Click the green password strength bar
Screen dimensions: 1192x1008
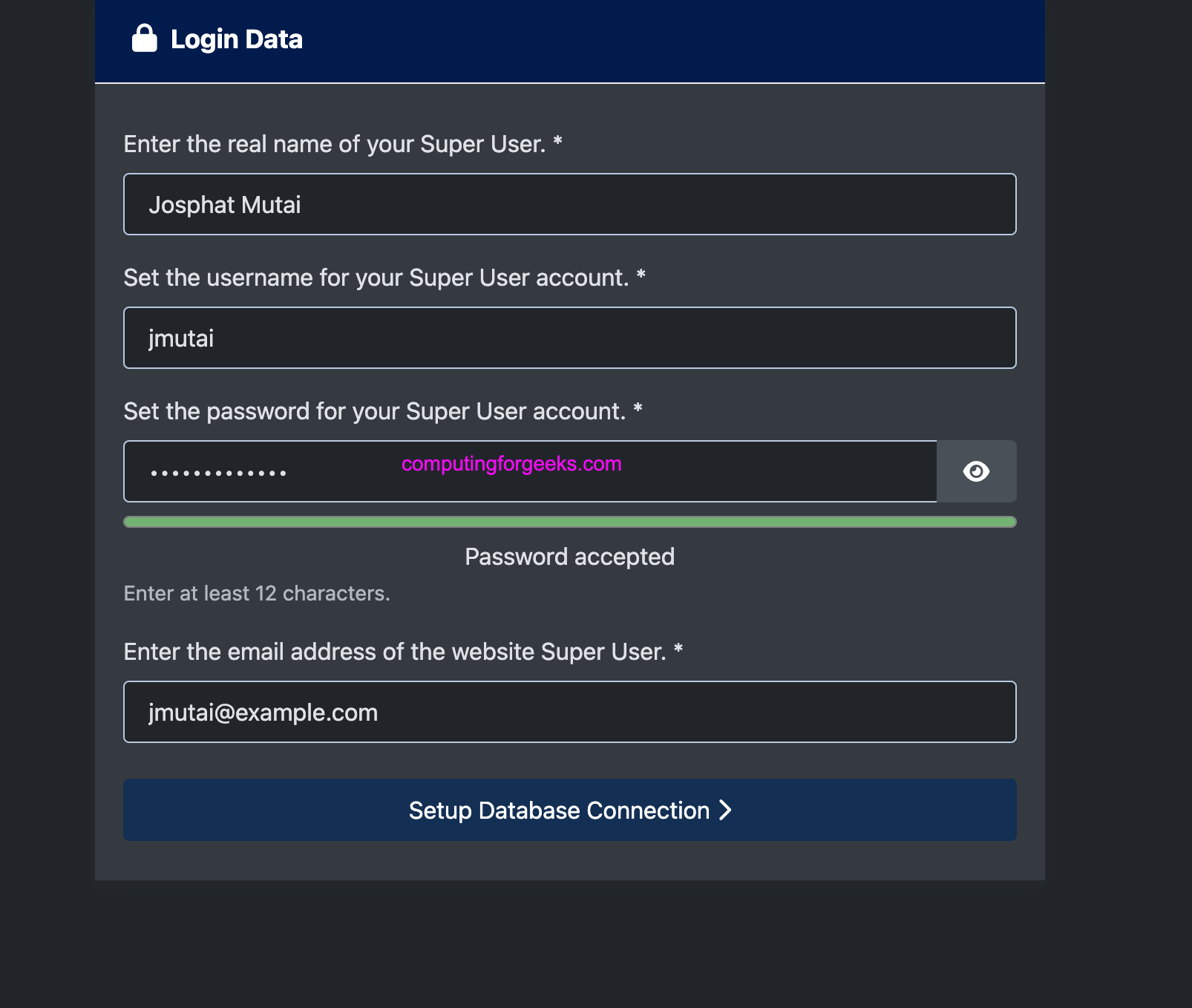[x=569, y=522]
